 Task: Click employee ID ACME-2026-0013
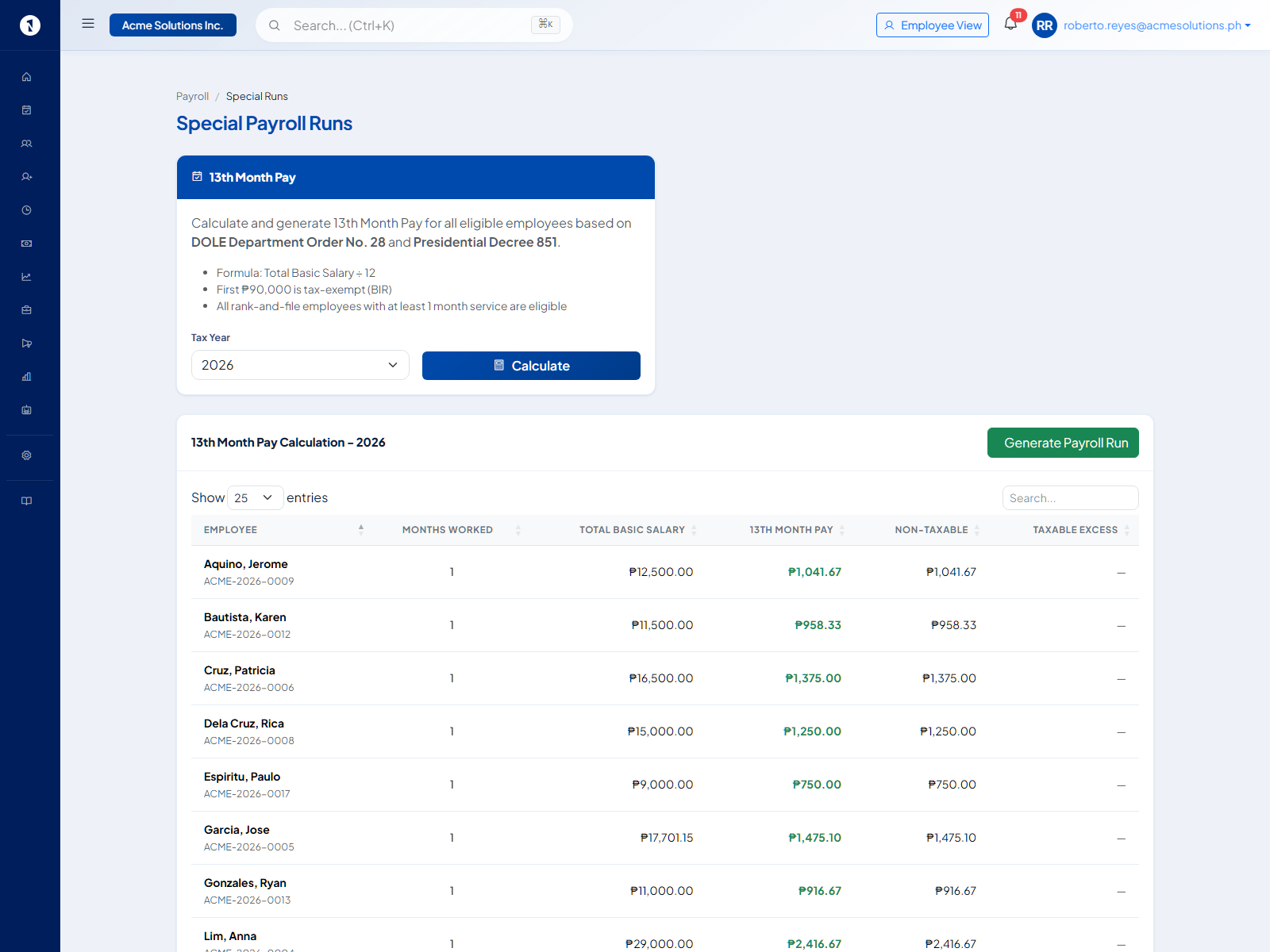click(248, 900)
